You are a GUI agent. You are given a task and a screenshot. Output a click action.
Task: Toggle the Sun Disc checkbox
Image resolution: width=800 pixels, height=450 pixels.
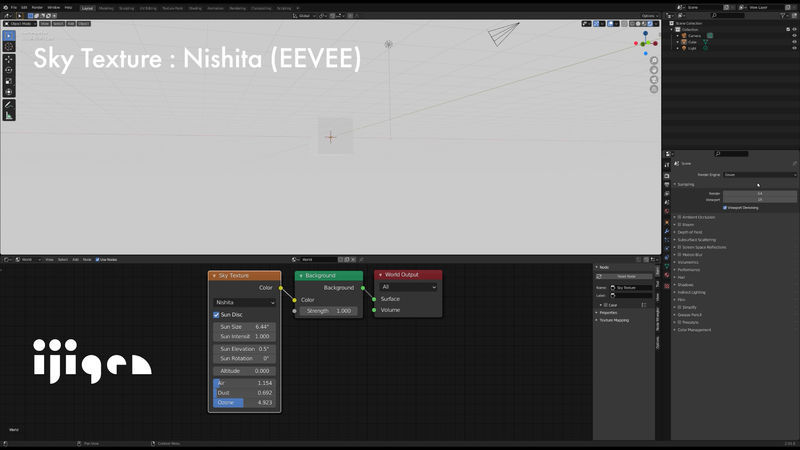pyautogui.click(x=216, y=315)
